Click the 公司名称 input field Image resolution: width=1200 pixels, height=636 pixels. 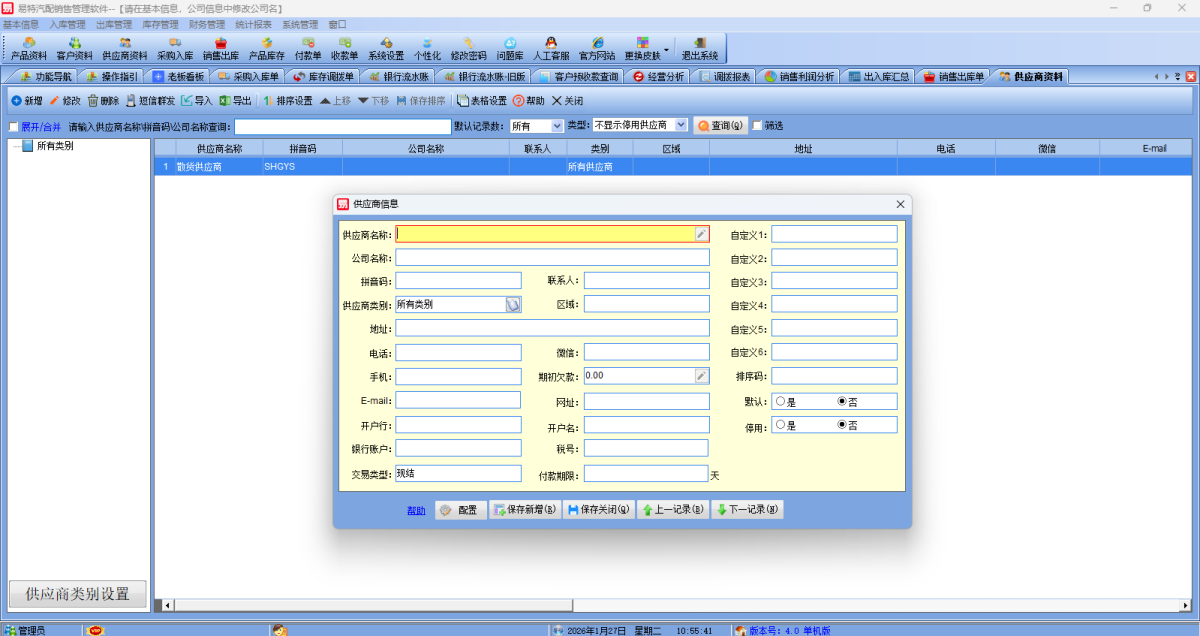[x=552, y=258]
